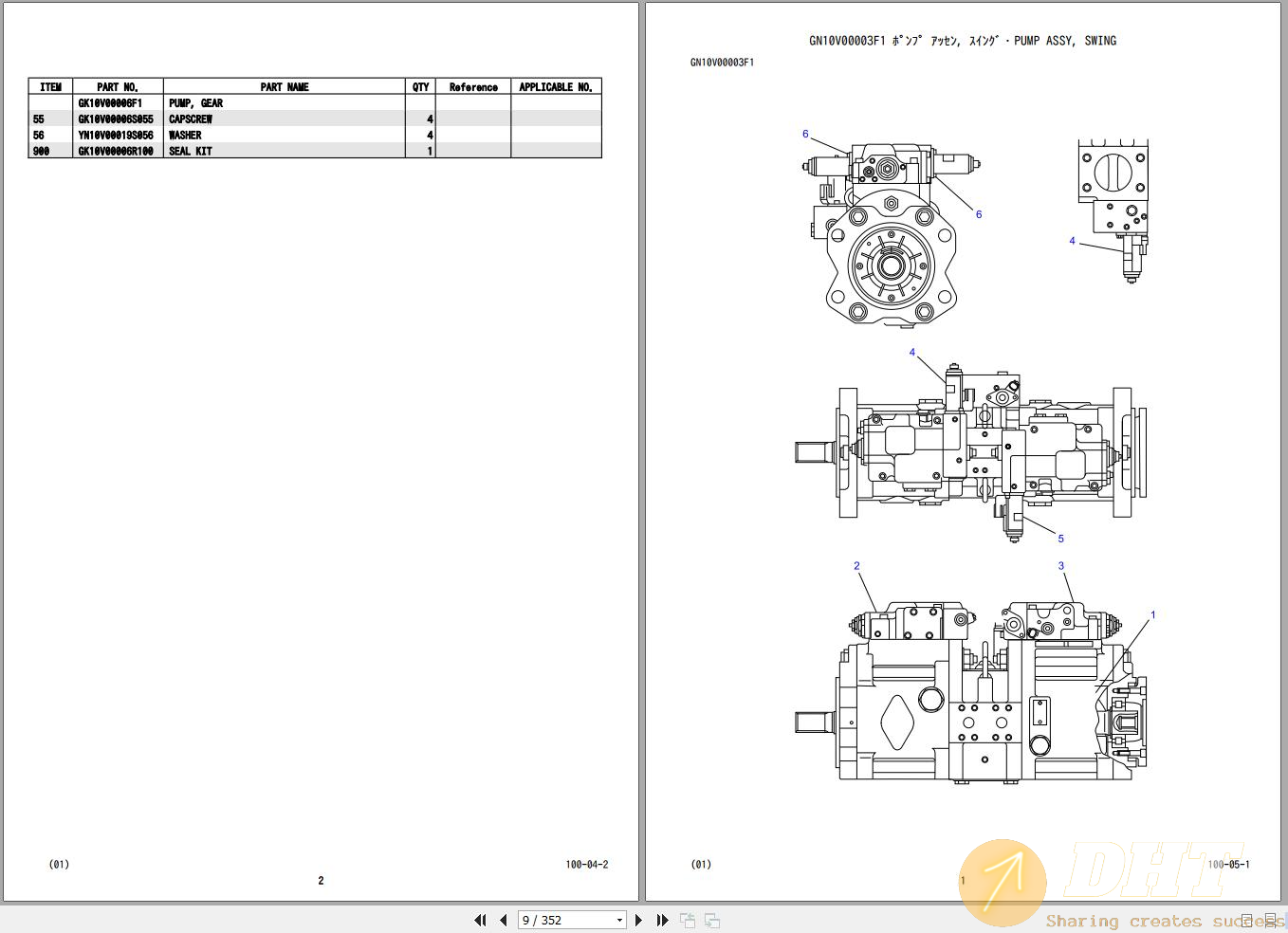Click the bottom pump assembly drawing
This screenshot has width=1288, height=933.
[x=970, y=692]
